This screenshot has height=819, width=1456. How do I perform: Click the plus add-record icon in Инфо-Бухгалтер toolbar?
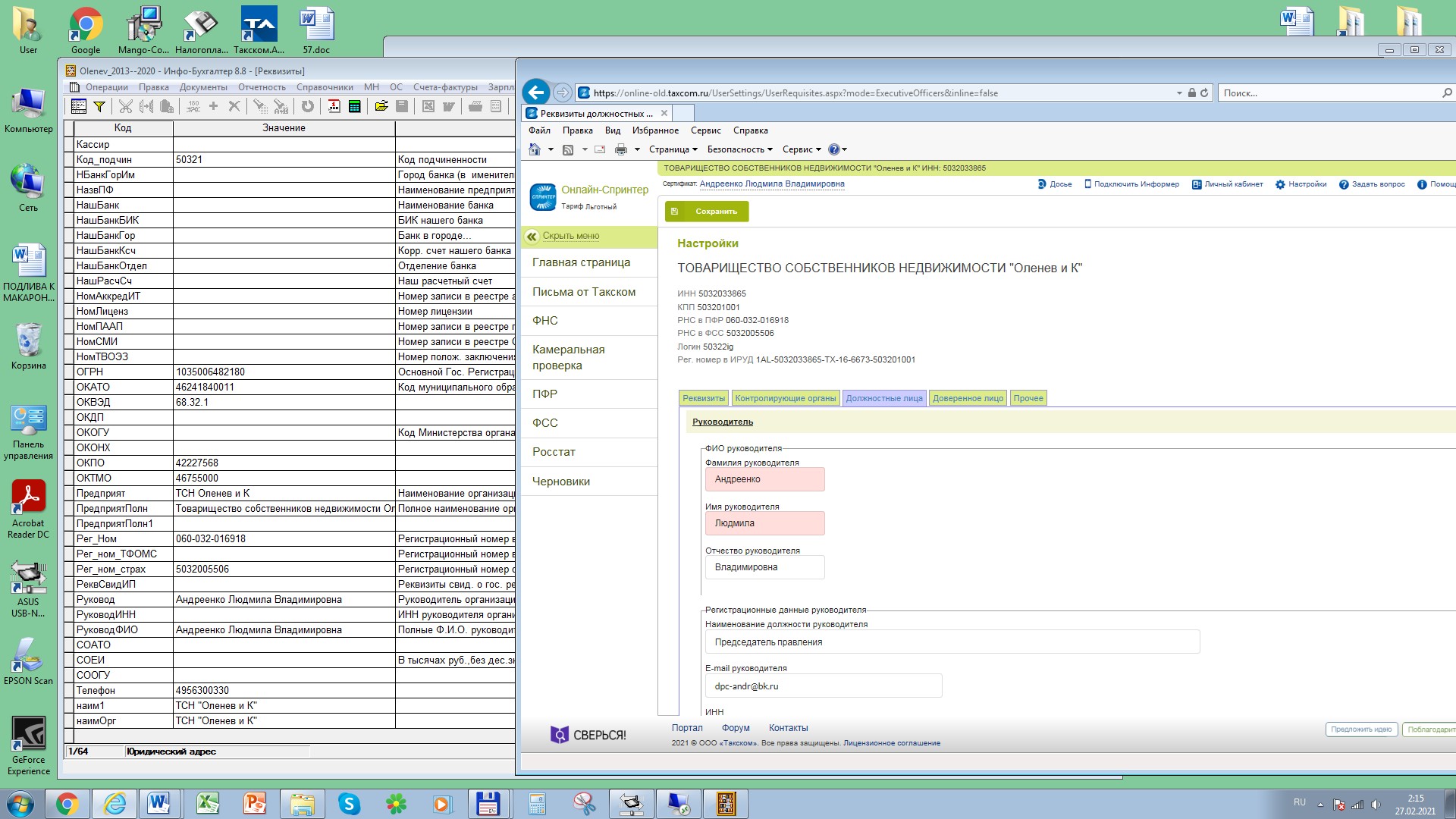click(x=214, y=106)
